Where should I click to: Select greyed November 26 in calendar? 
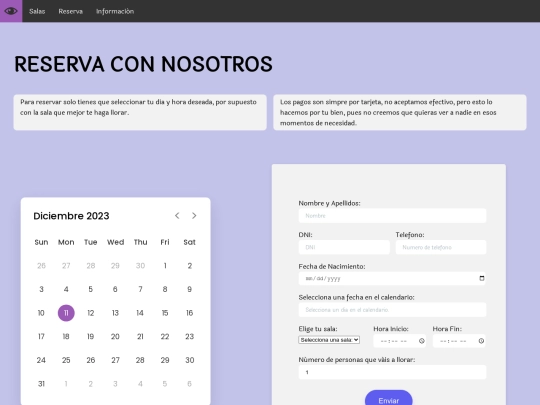41,266
